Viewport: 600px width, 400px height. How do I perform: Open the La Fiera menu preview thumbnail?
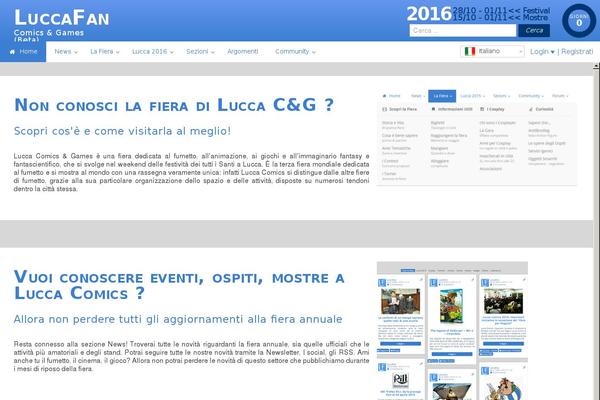click(477, 138)
